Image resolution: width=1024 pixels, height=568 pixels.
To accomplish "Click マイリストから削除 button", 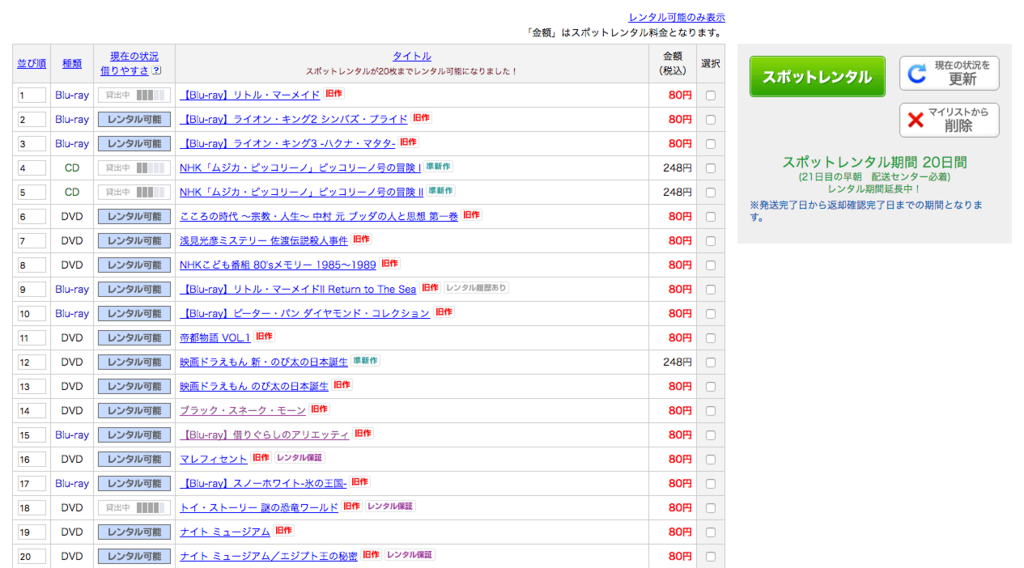I will 949,120.
